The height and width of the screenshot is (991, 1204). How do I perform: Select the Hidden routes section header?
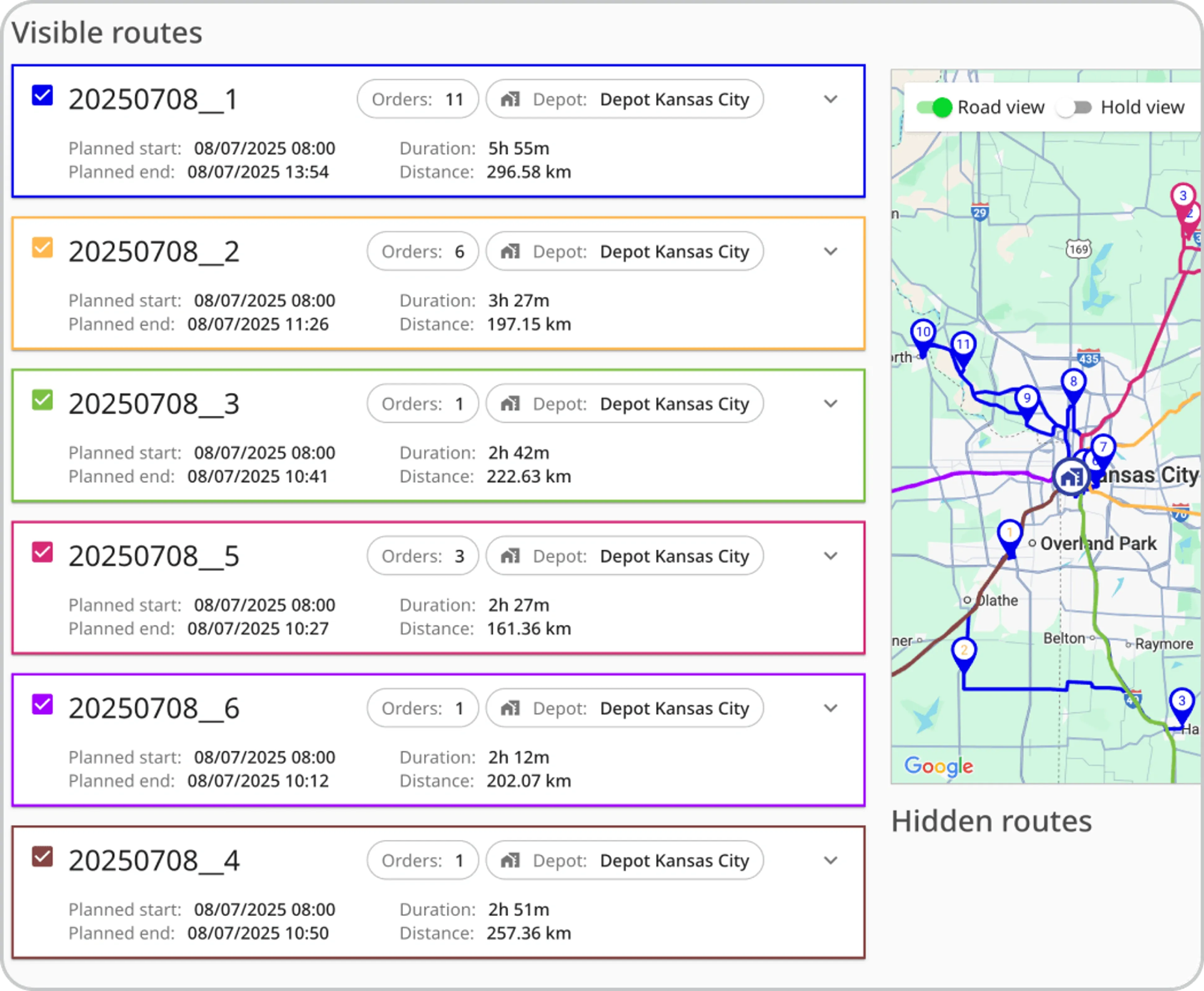coord(992,820)
